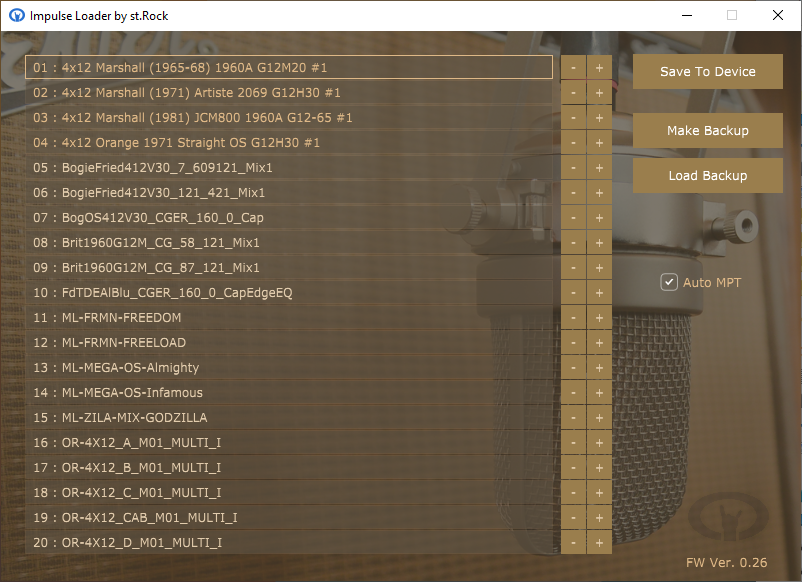Select slot 14 ML-MEGA-OS-Infamous

click(x=289, y=393)
